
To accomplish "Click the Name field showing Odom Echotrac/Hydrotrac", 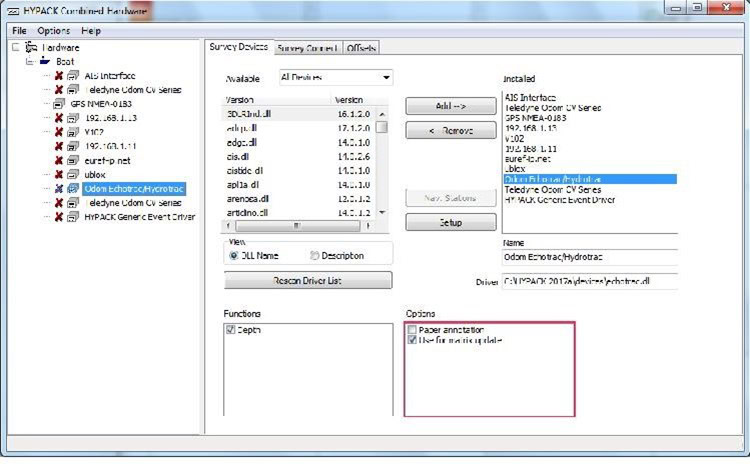I will (x=590, y=257).
